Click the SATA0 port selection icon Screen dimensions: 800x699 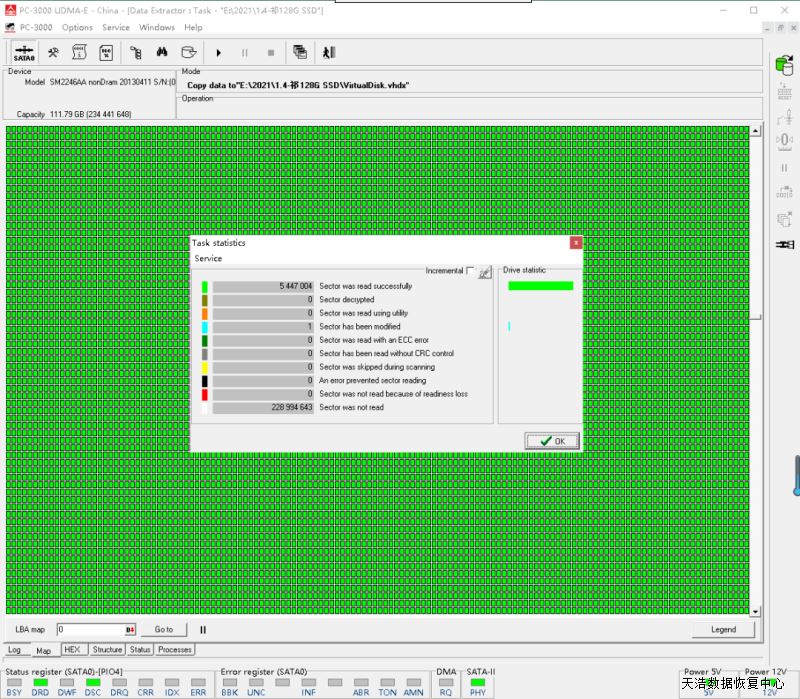coord(24,53)
